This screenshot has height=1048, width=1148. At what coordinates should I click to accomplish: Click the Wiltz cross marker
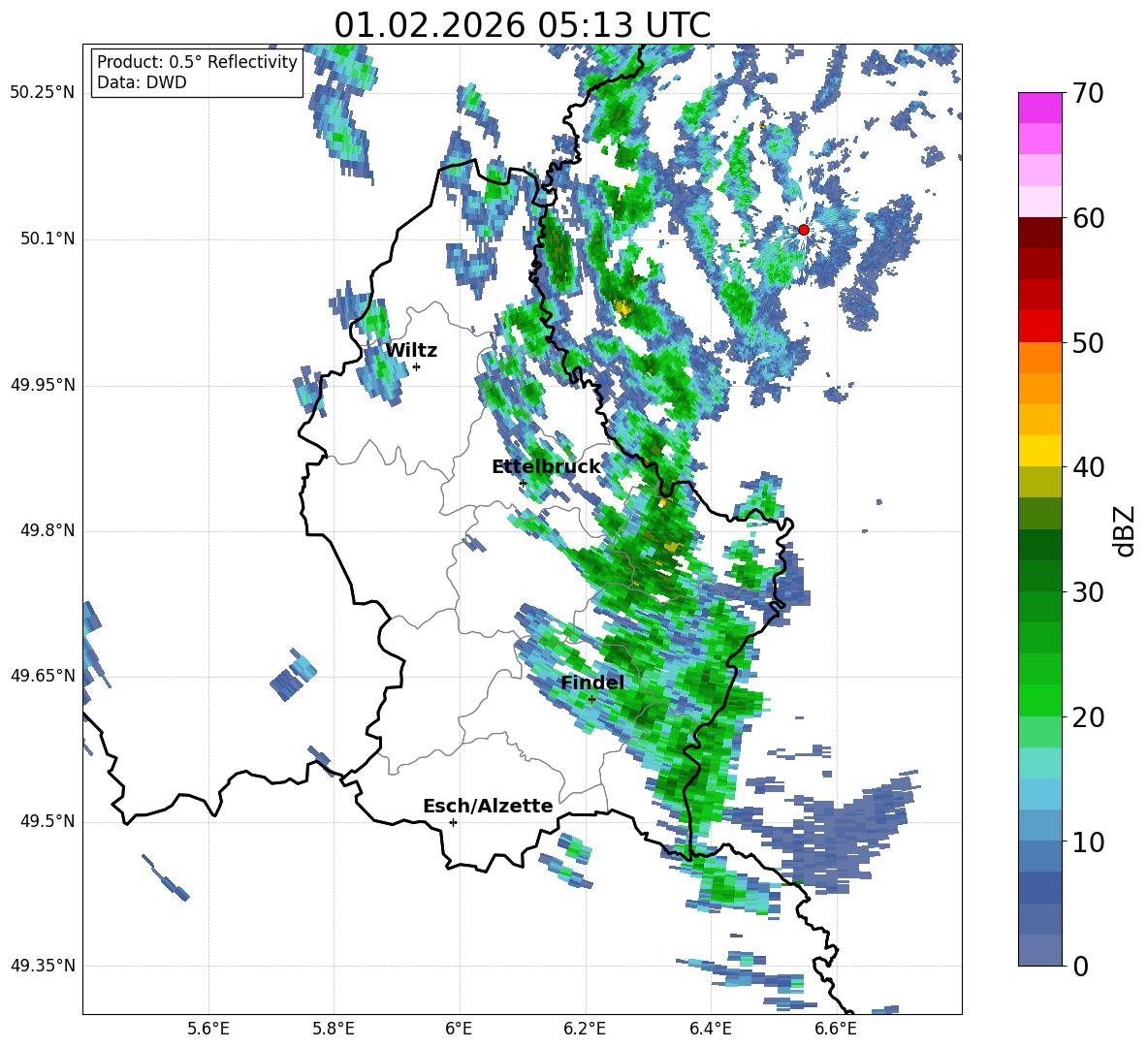[x=416, y=366]
